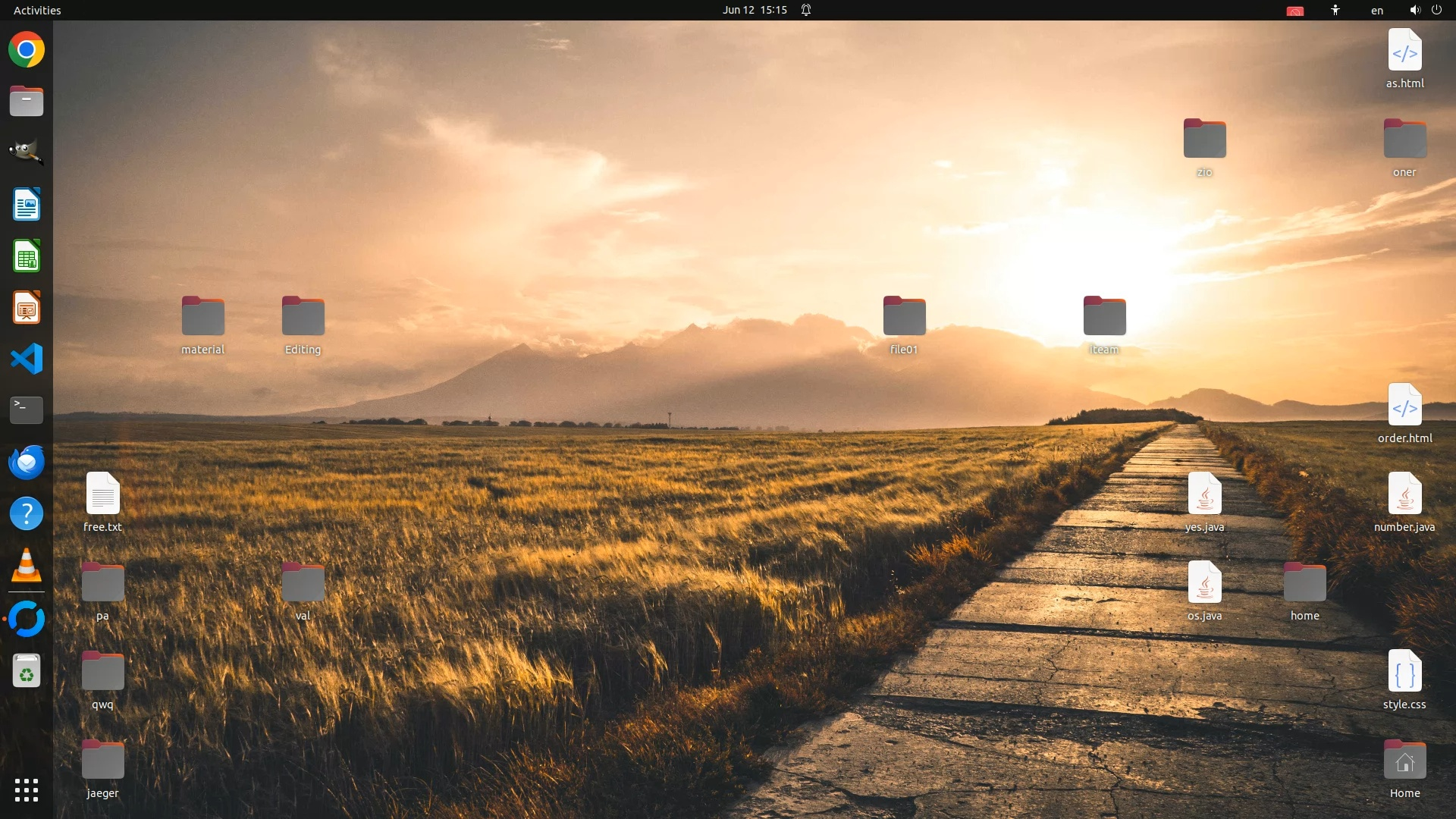Show all applications grid
1456x819 pixels.
27,790
